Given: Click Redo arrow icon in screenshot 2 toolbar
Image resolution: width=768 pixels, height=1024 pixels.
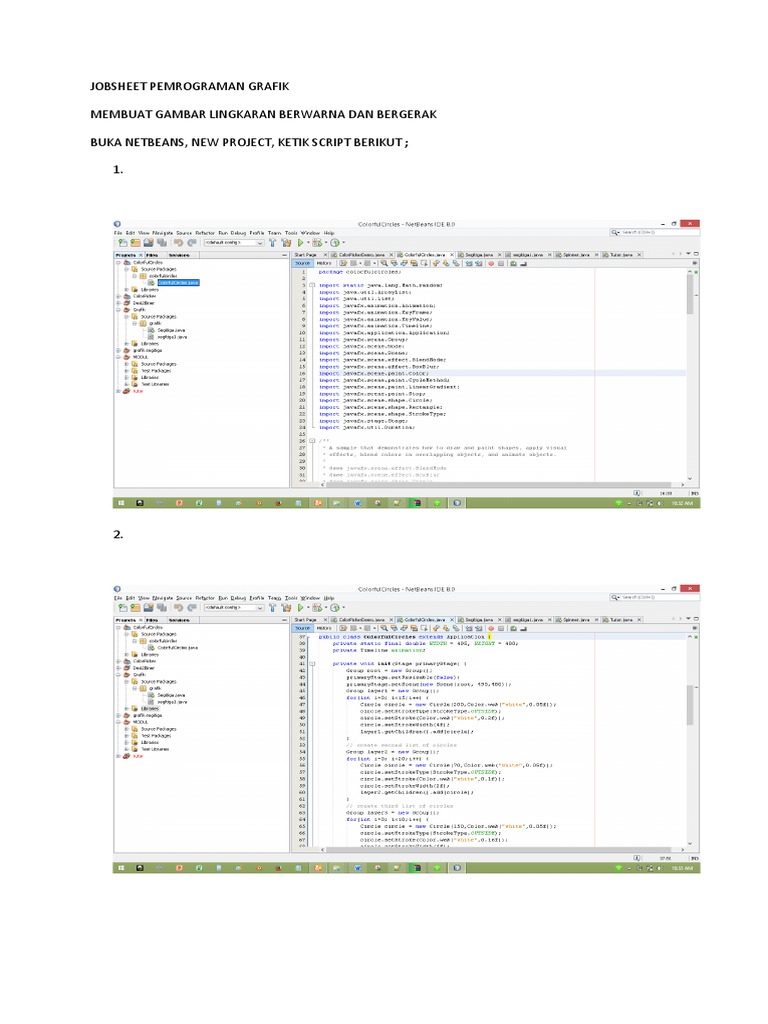Looking at the screenshot, I should 190,607.
